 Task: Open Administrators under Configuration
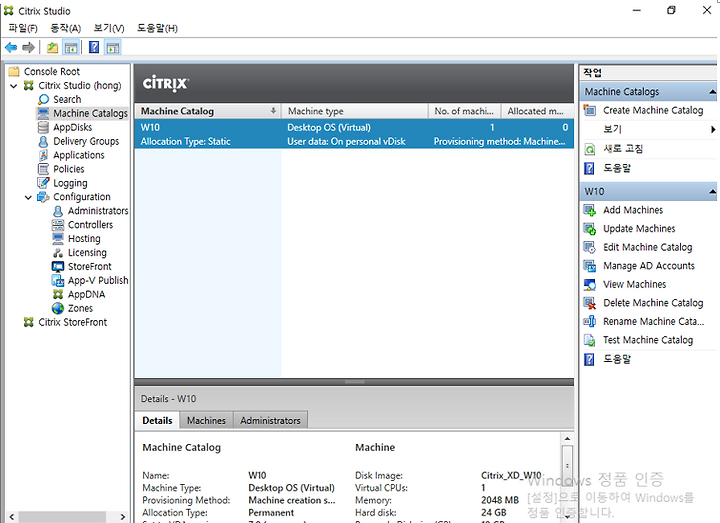coord(98,211)
